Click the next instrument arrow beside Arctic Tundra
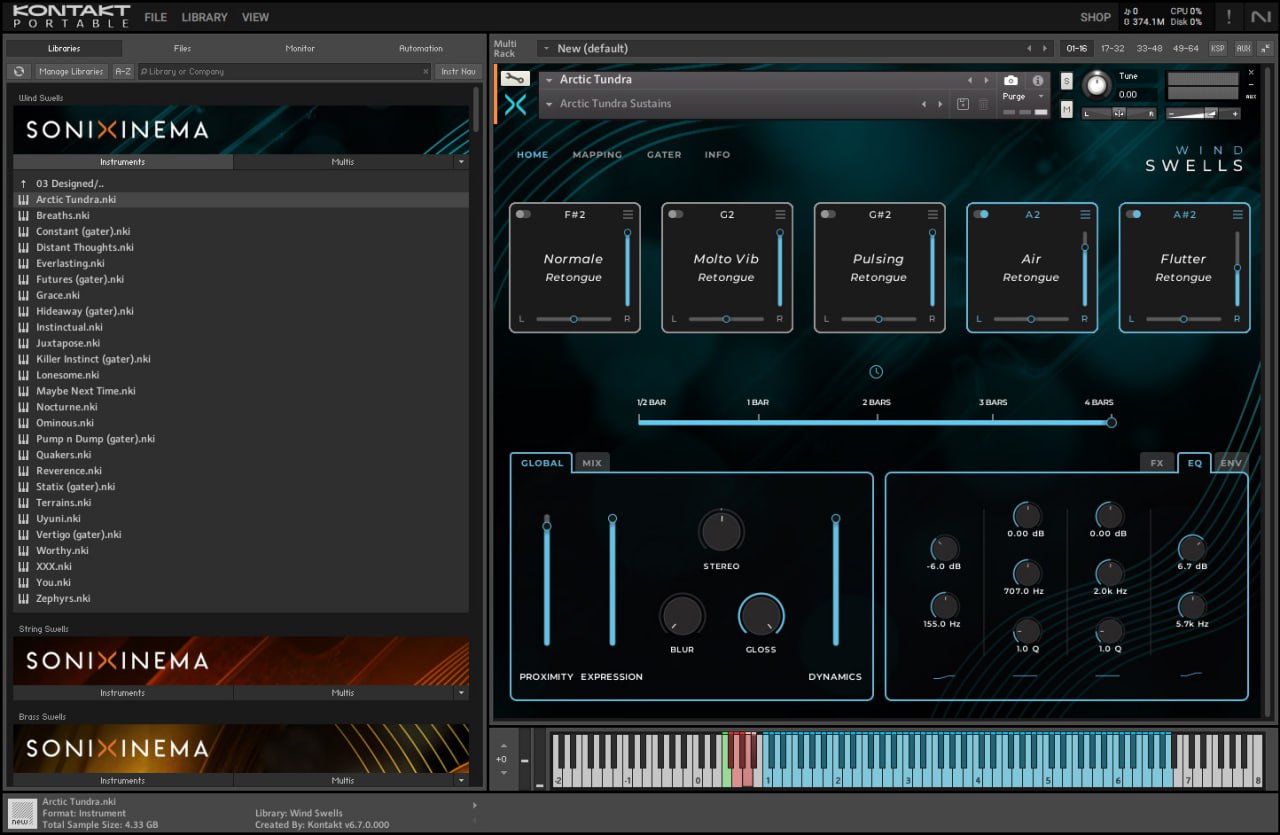The image size is (1280, 835). tap(986, 80)
